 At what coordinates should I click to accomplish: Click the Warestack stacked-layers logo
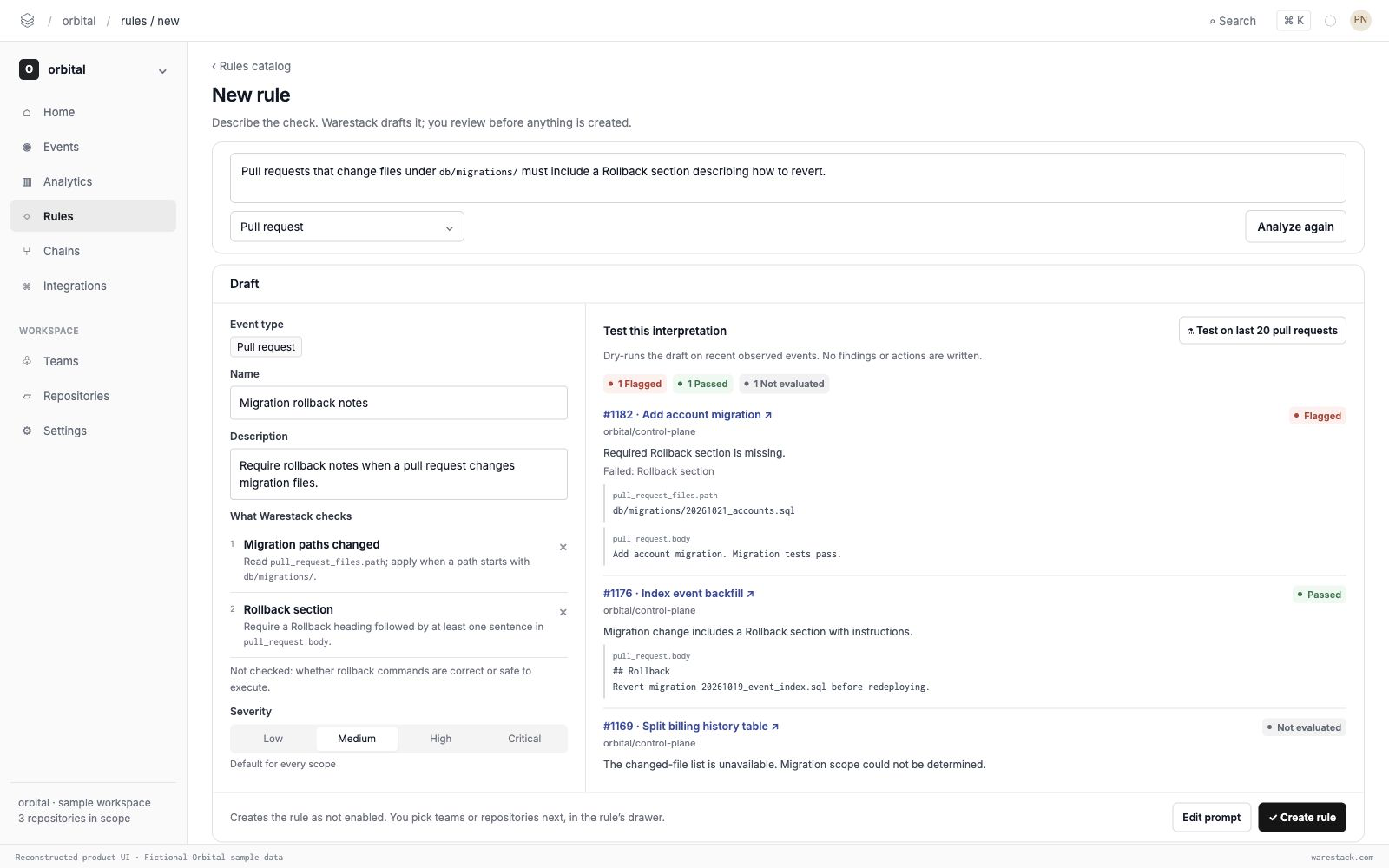27,20
